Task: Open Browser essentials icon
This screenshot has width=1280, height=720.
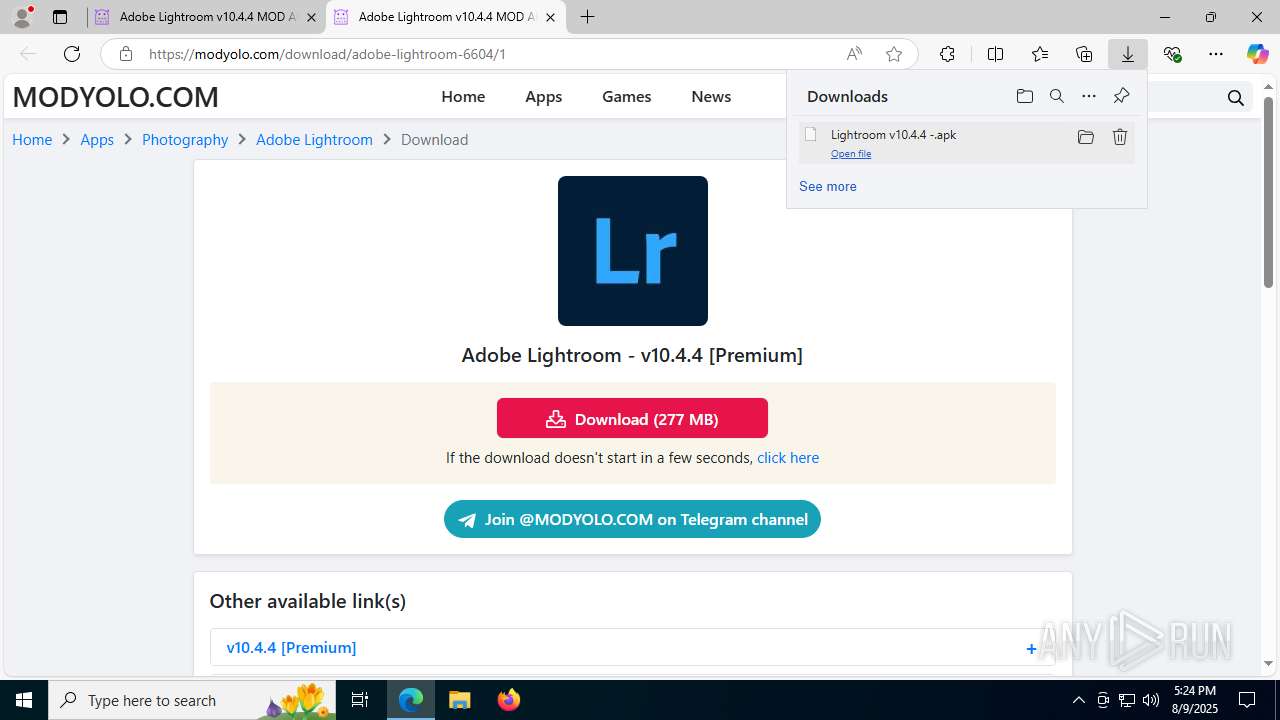Action: tap(1172, 54)
